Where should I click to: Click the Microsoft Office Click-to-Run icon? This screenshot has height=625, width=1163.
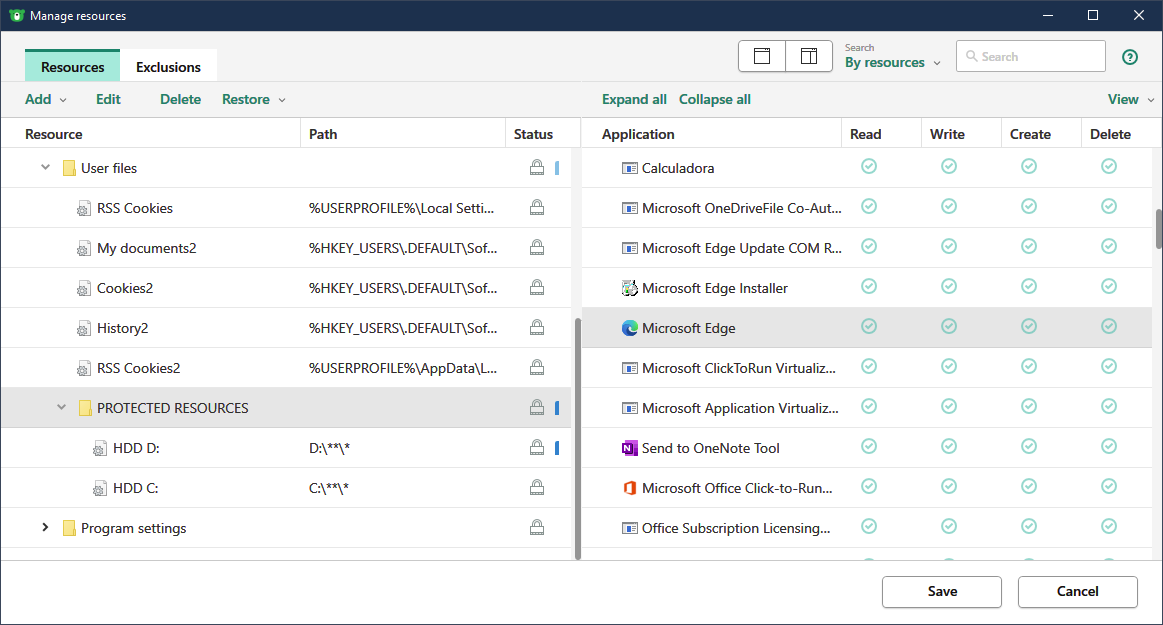tap(629, 488)
